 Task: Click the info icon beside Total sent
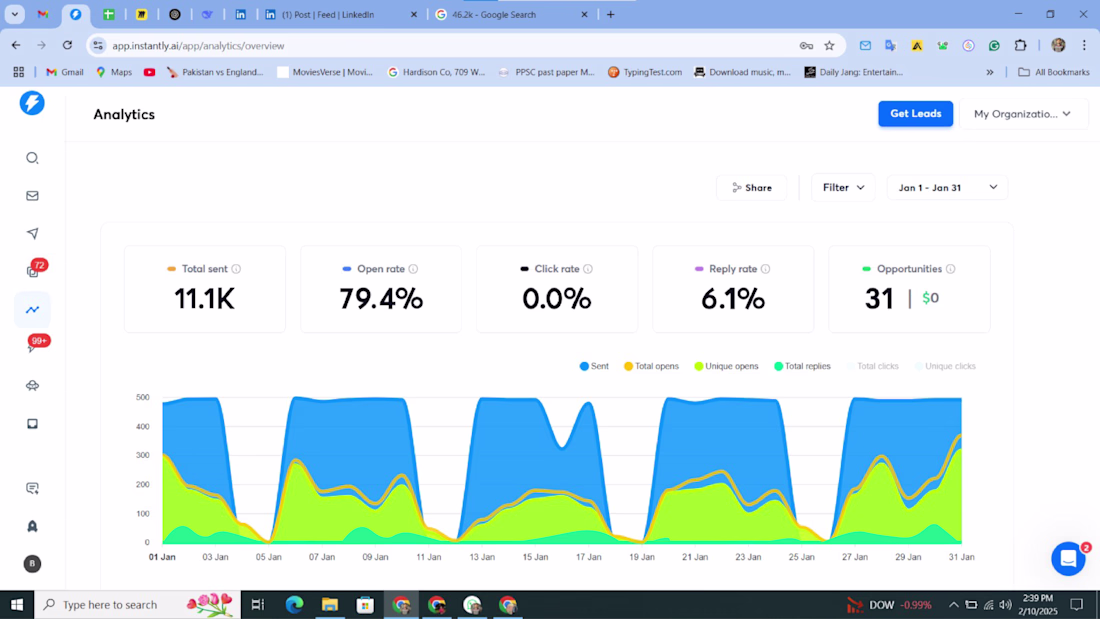click(236, 269)
